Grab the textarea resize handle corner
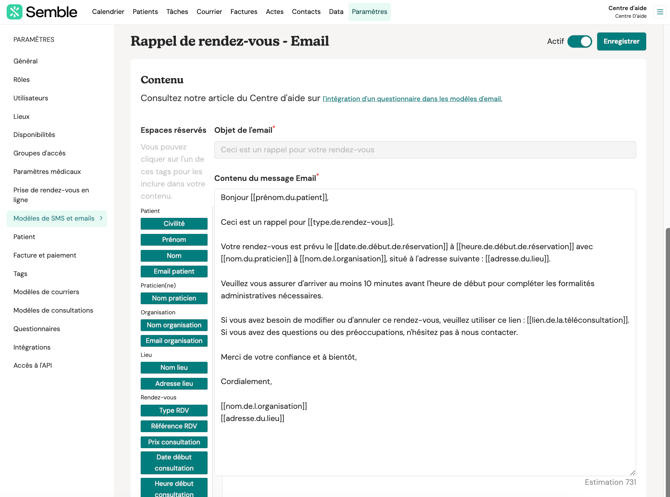670x497 pixels. pyautogui.click(x=632, y=472)
